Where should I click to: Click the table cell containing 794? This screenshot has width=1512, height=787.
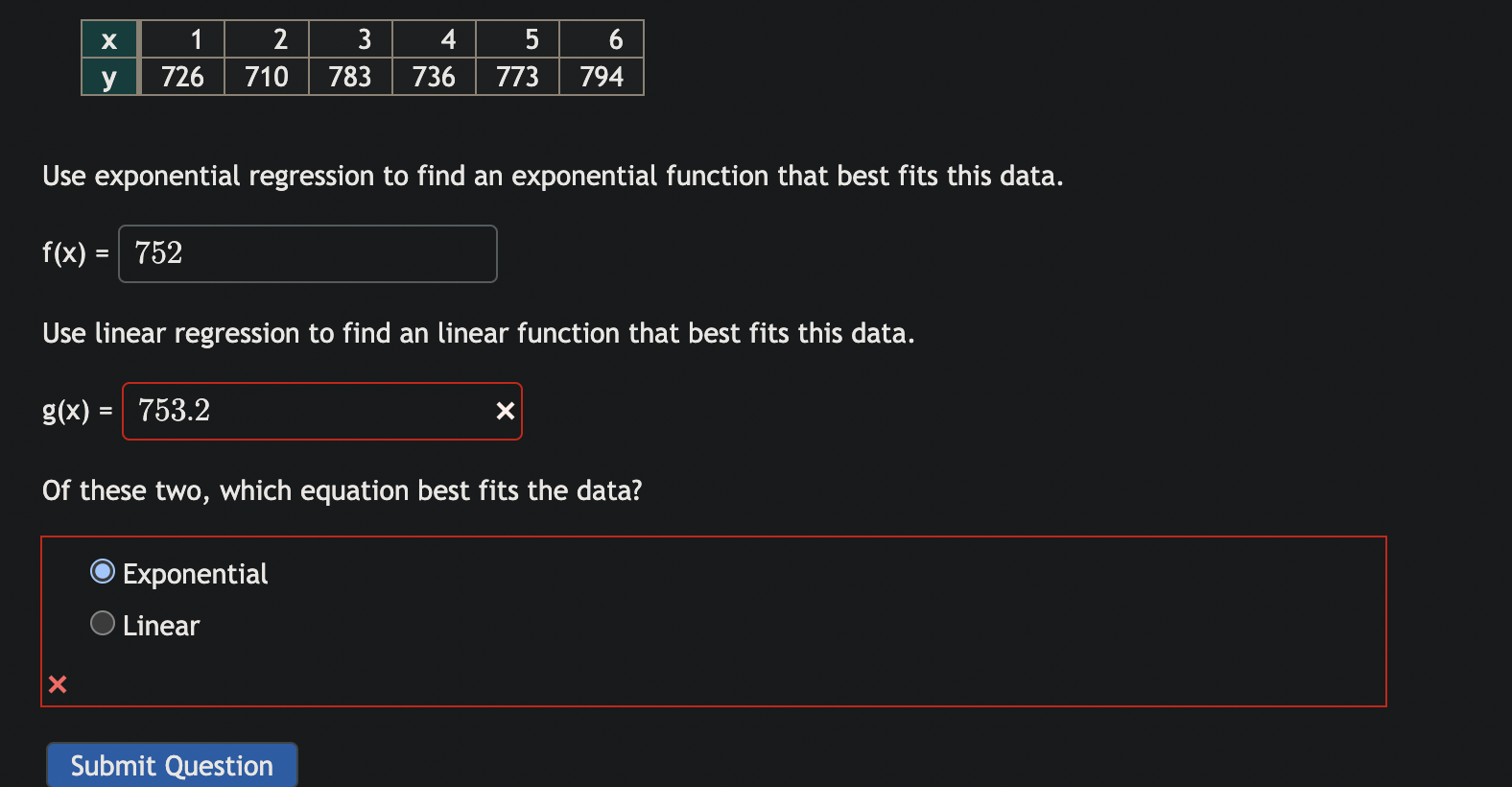pyautogui.click(x=601, y=76)
